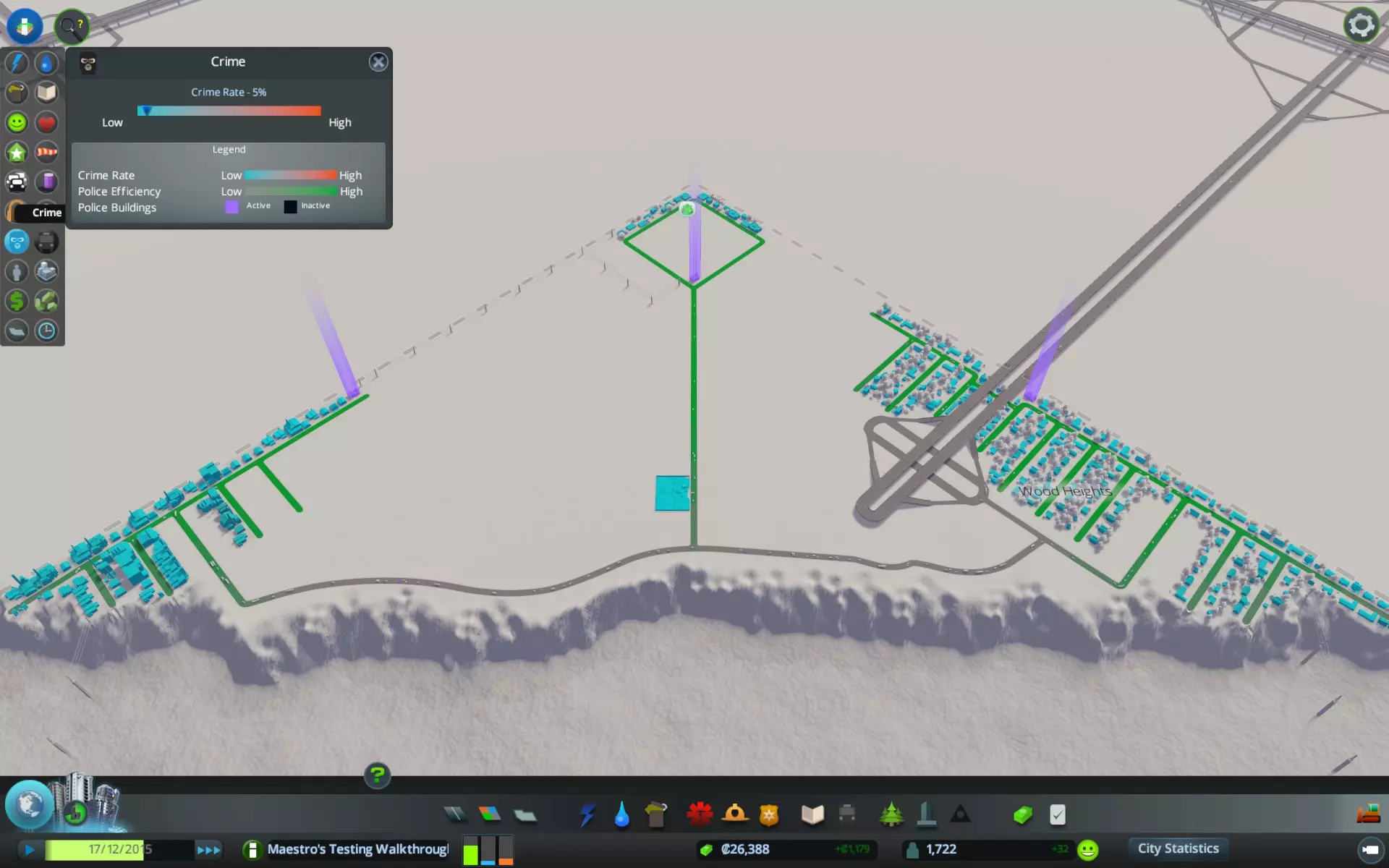Open the Zoning tool
This screenshot has height=868, width=1389.
[490, 814]
